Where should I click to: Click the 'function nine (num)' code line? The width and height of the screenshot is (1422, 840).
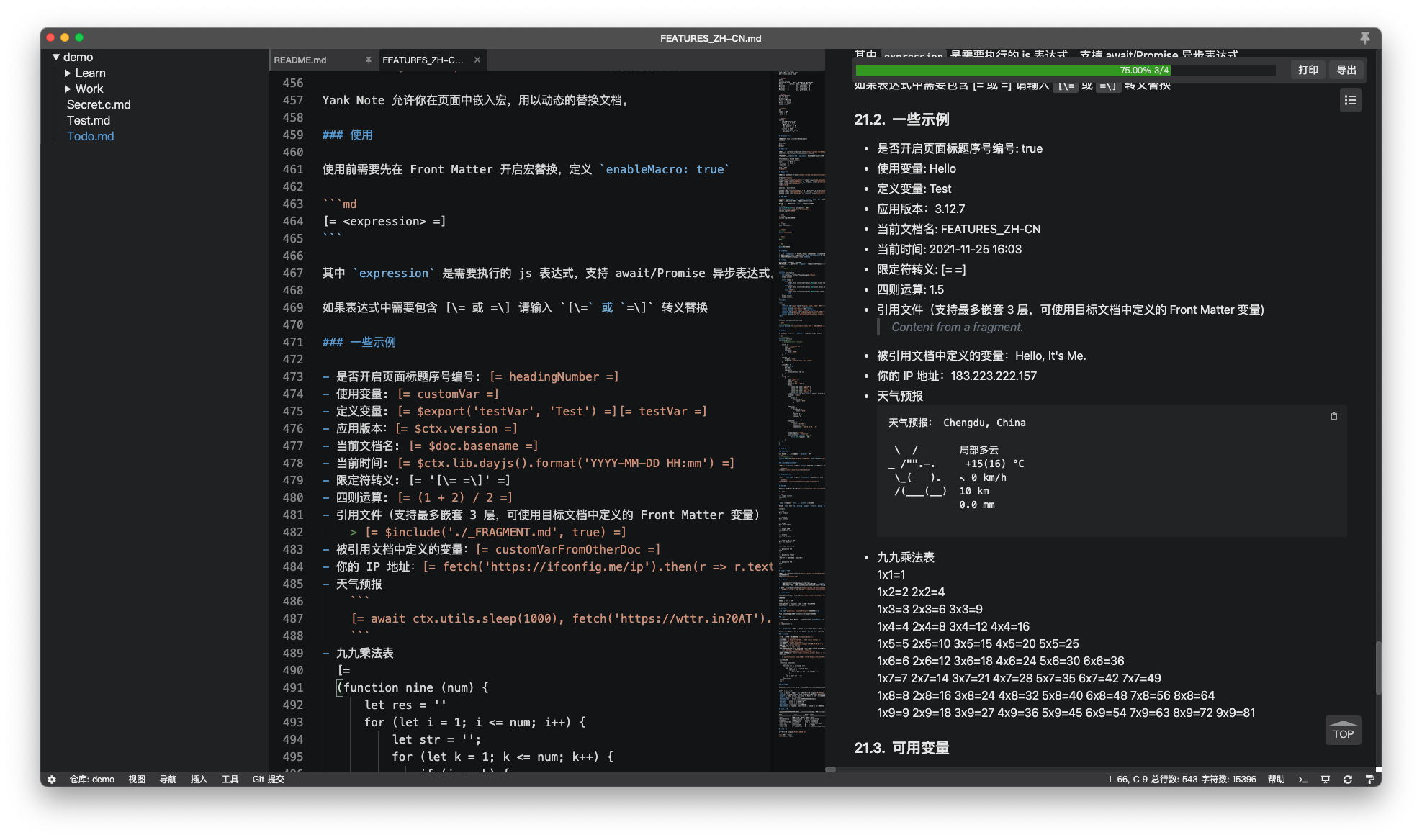coord(413,687)
